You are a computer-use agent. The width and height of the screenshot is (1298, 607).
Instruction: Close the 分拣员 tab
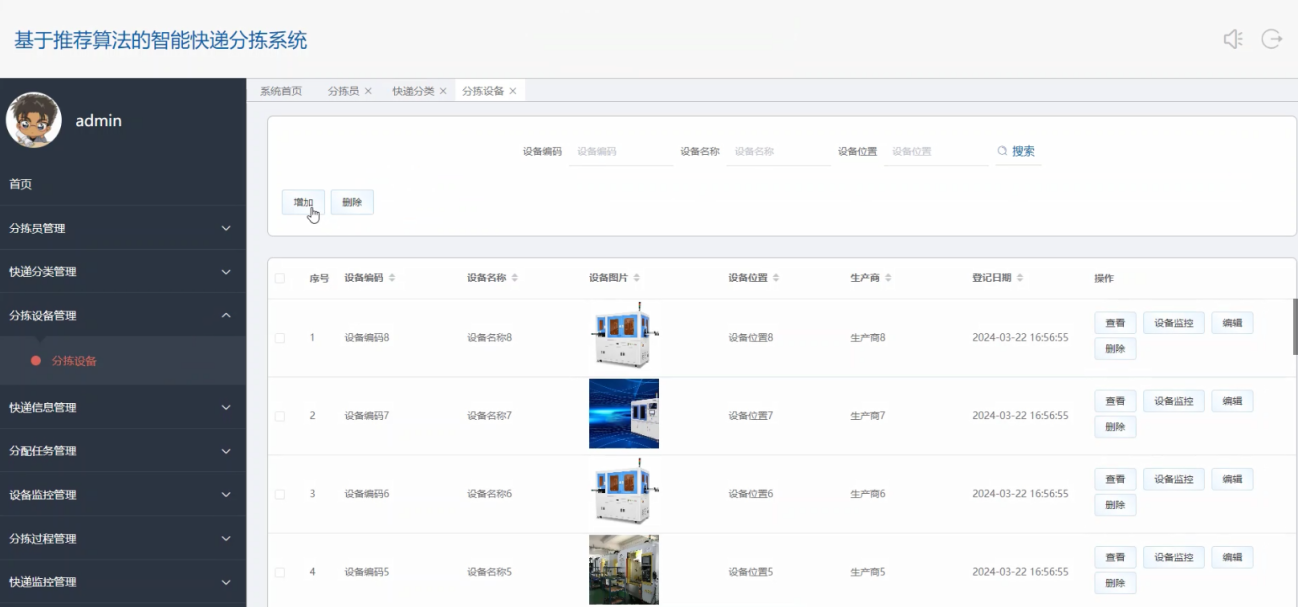tap(368, 91)
